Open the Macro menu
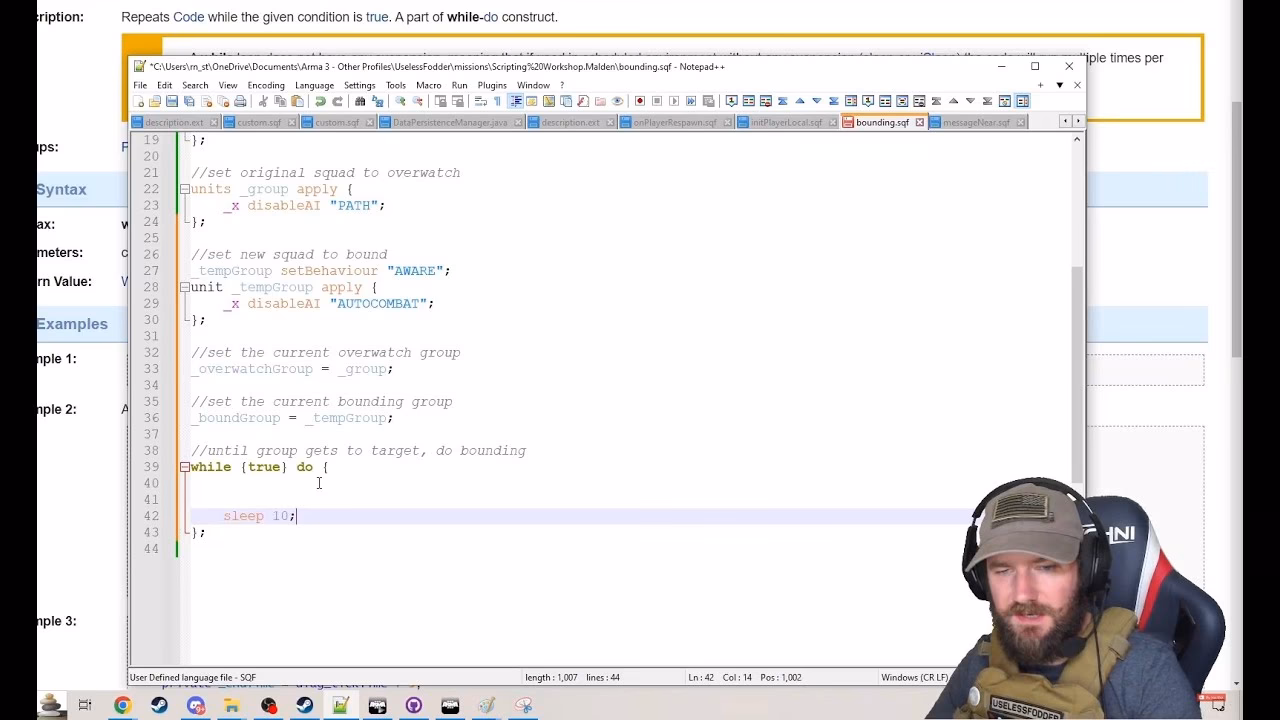Image resolution: width=1280 pixels, height=720 pixels. tap(427, 85)
